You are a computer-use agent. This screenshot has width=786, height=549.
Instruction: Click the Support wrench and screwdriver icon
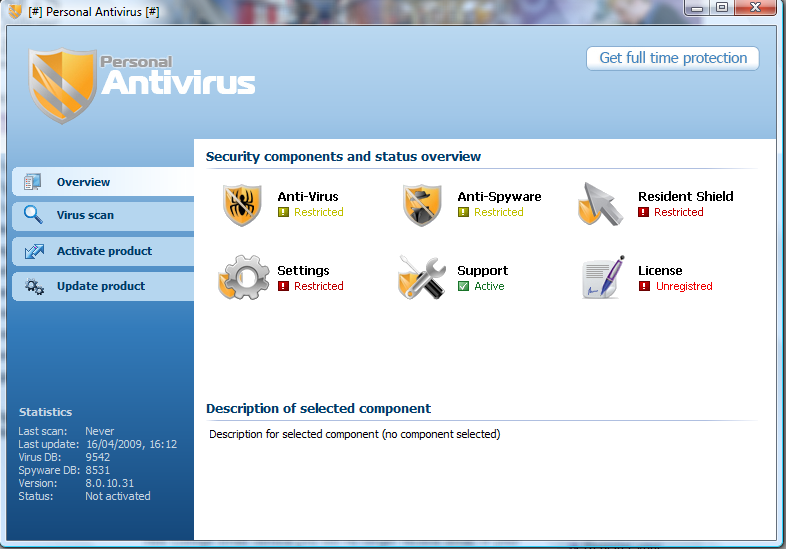pyautogui.click(x=422, y=278)
